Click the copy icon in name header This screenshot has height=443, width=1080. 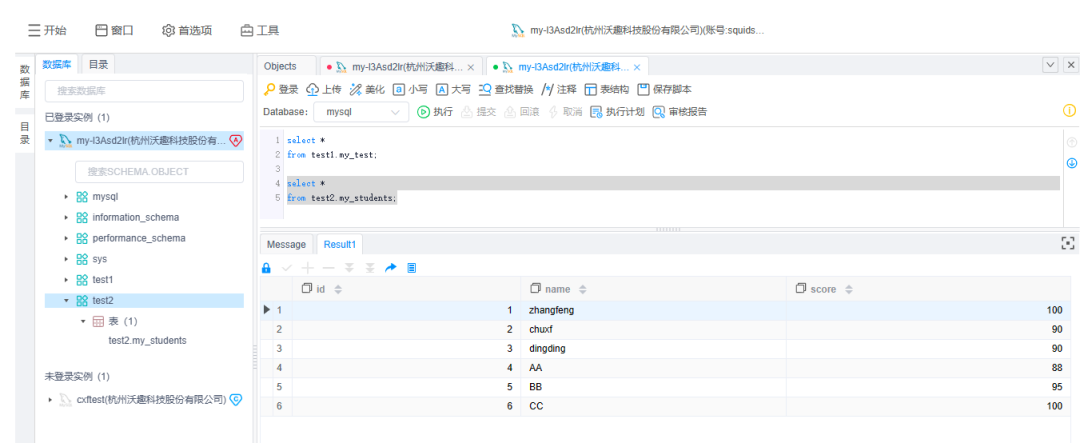pos(535,289)
